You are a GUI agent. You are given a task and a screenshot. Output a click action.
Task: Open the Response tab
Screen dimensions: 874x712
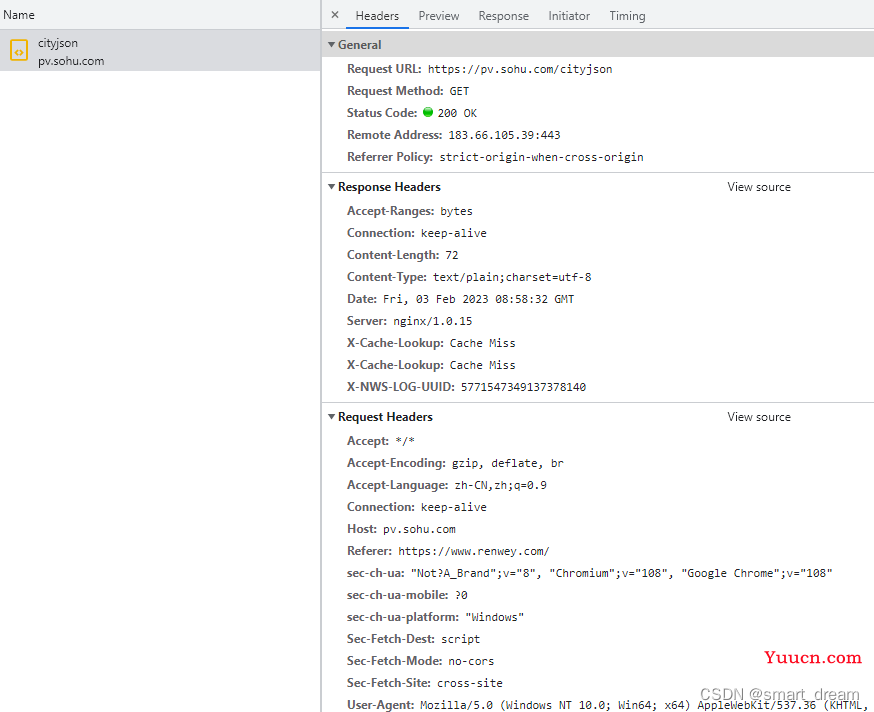coord(503,16)
